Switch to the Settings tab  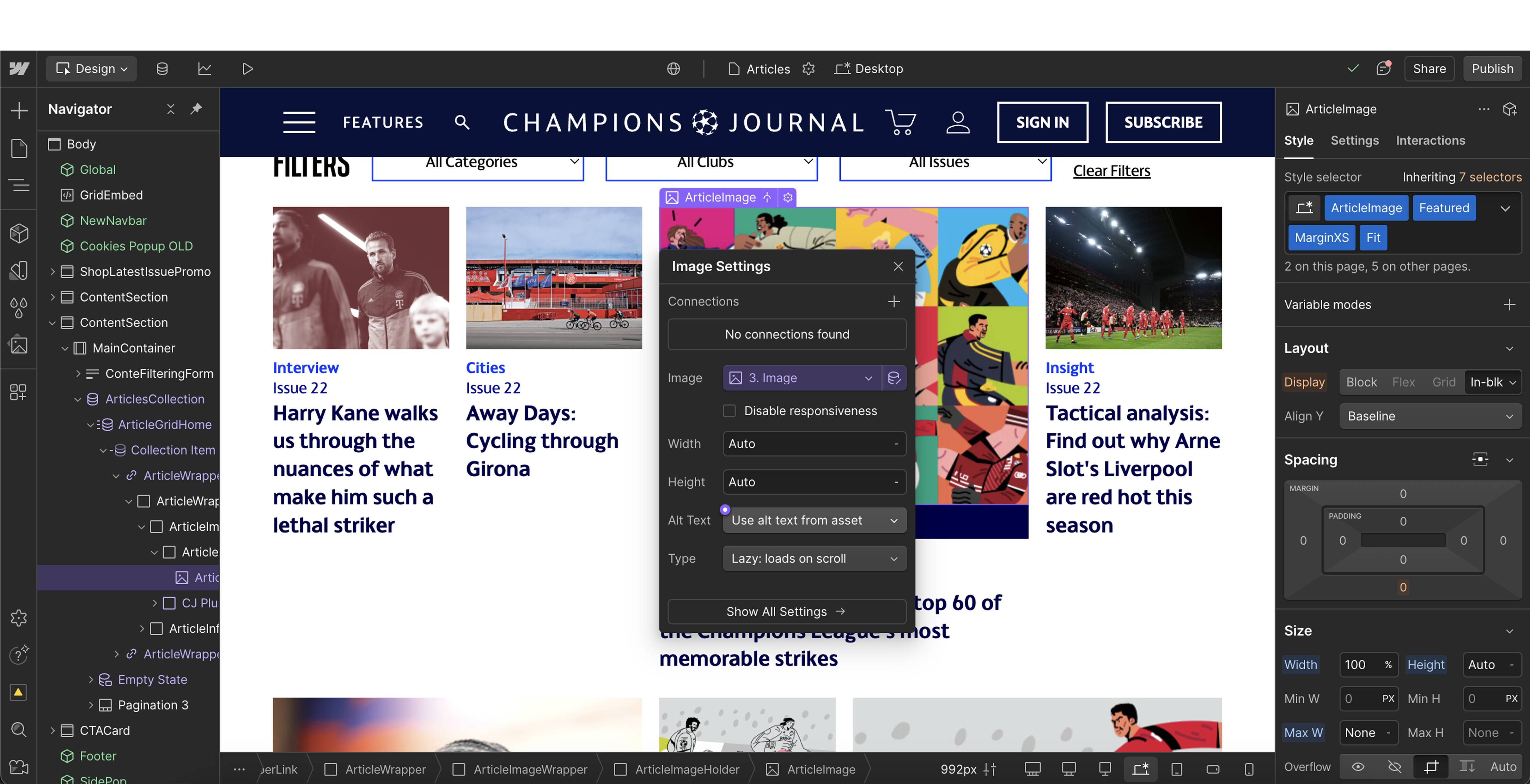tap(1354, 141)
